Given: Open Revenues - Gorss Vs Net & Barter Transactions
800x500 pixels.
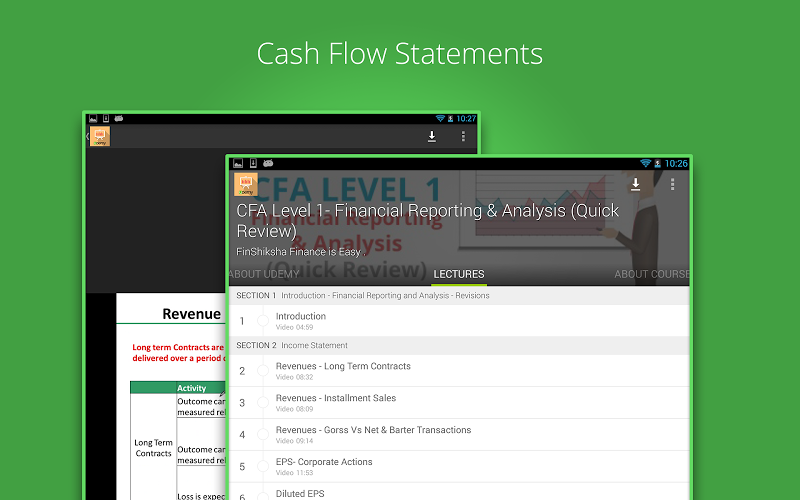Looking at the screenshot, I should 459,434.
